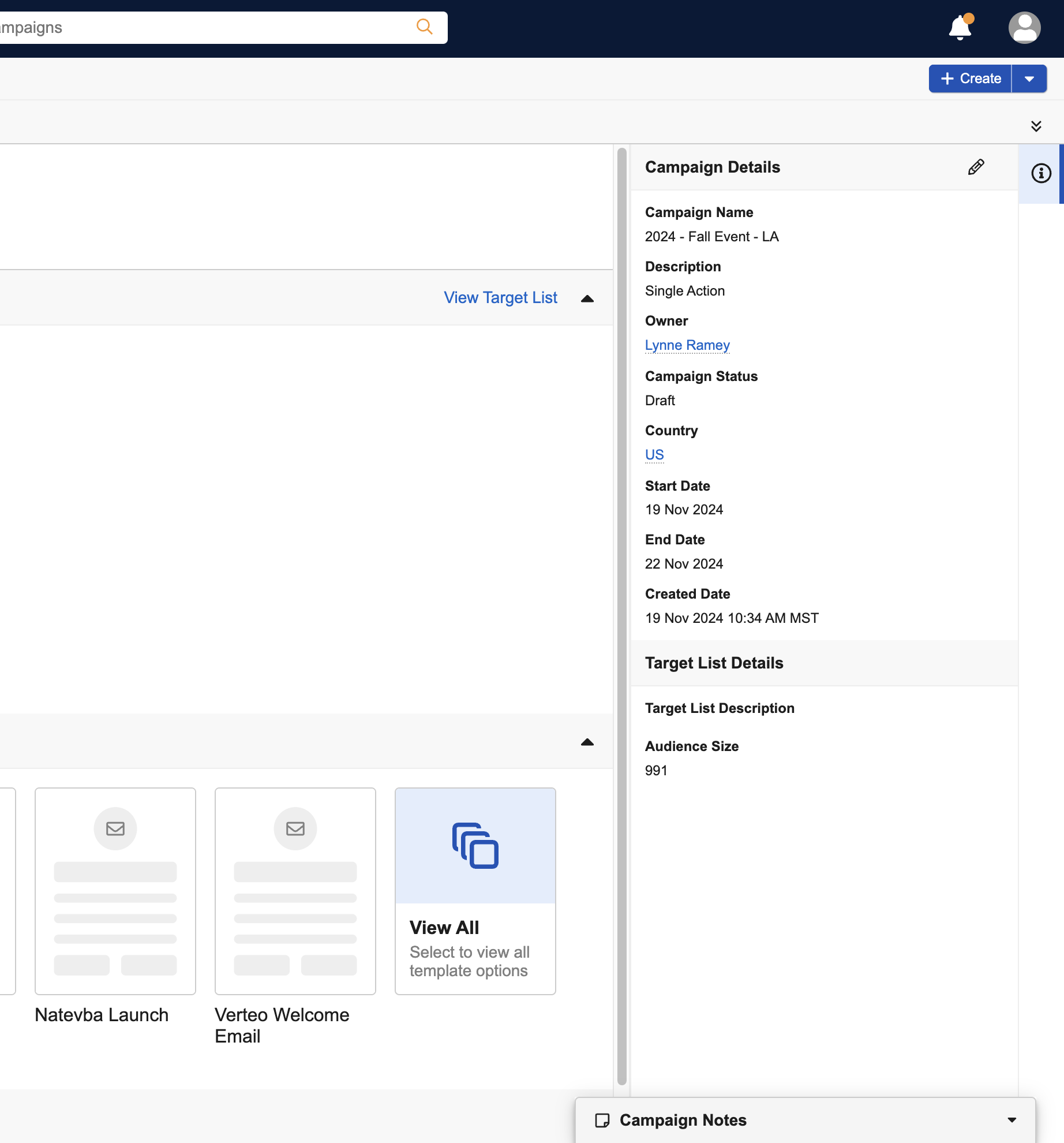This screenshot has height=1143, width=1064.
Task: Expand the Campaign Notes panel arrow
Action: [1011, 1120]
